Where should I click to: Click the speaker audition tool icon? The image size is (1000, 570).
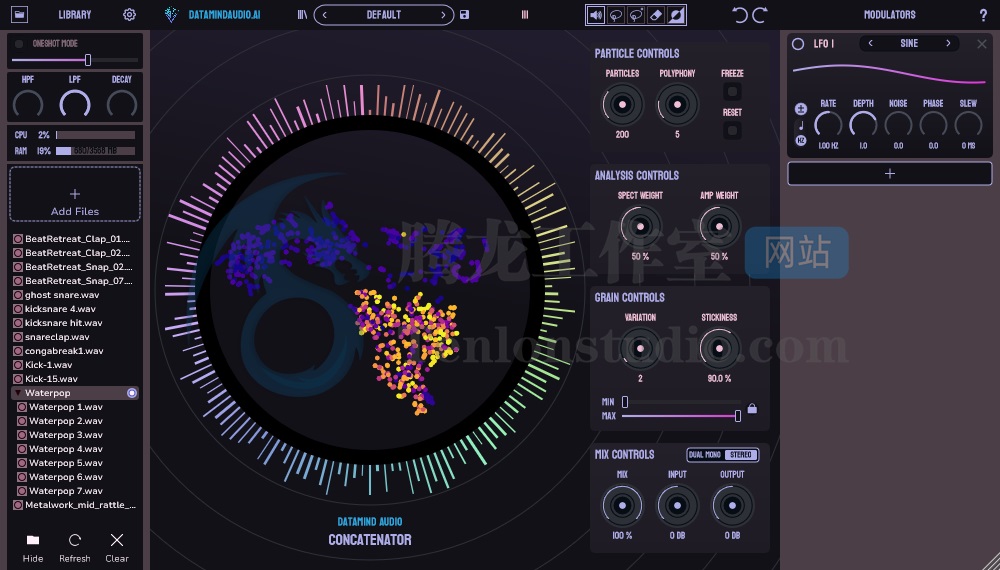click(596, 15)
